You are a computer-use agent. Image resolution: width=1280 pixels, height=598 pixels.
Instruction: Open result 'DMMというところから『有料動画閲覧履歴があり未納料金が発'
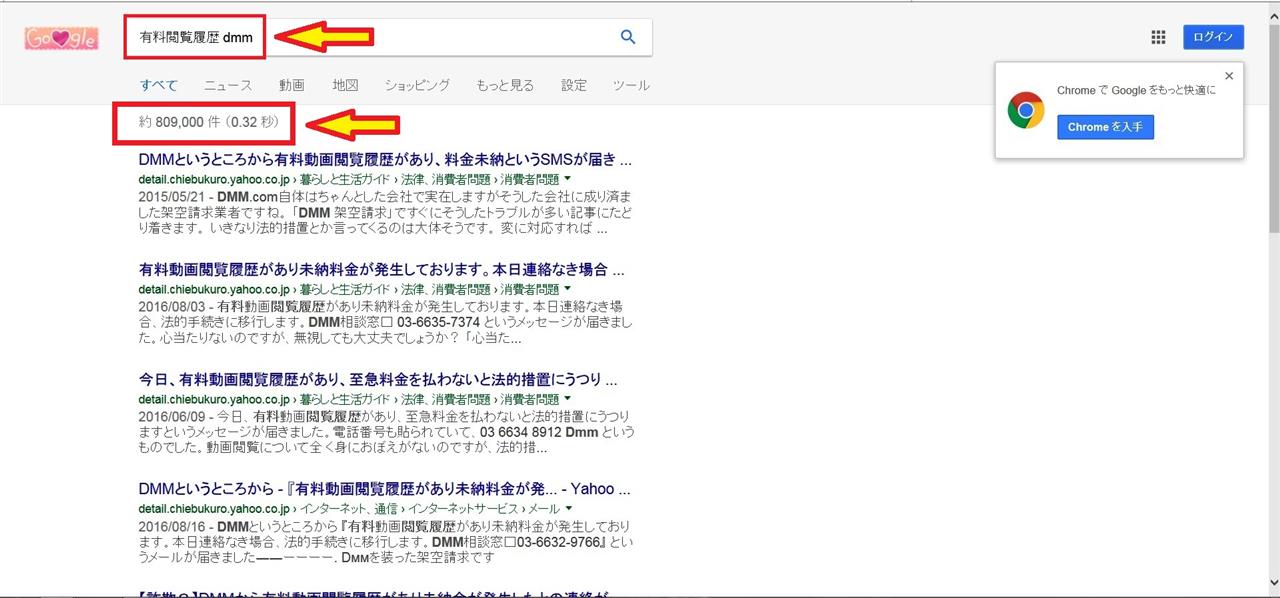coord(384,490)
